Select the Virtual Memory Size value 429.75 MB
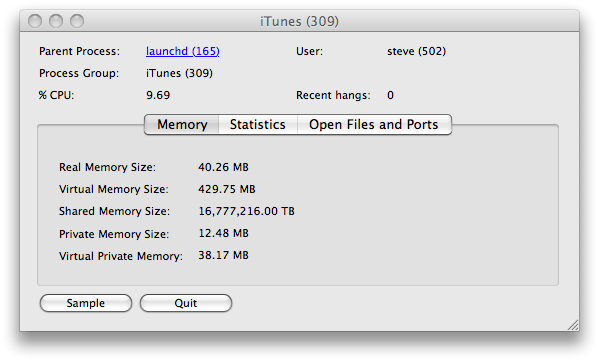The width and height of the screenshot is (599, 361). pyautogui.click(x=227, y=189)
